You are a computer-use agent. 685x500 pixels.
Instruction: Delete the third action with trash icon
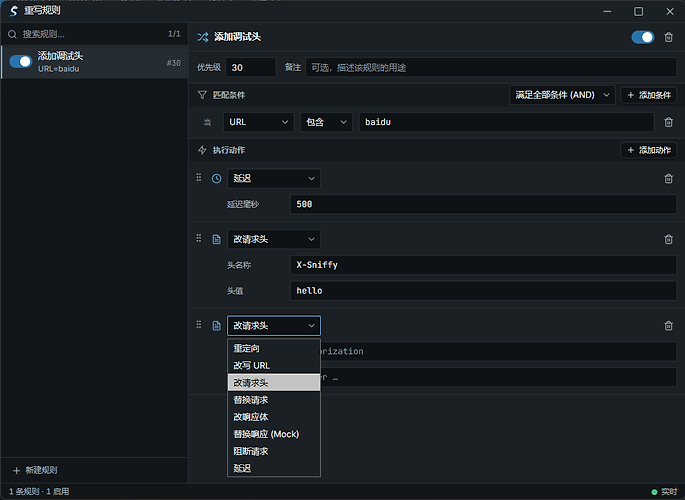(668, 326)
